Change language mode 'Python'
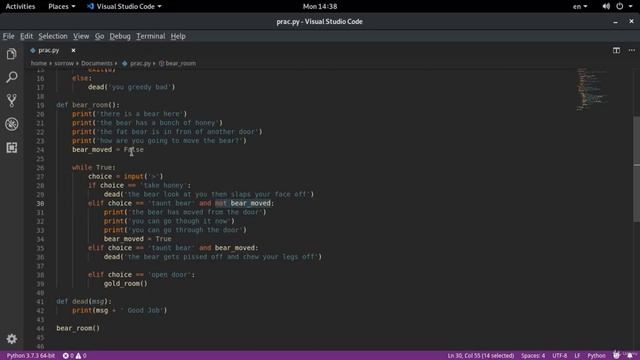The image size is (640, 360). click(596, 356)
